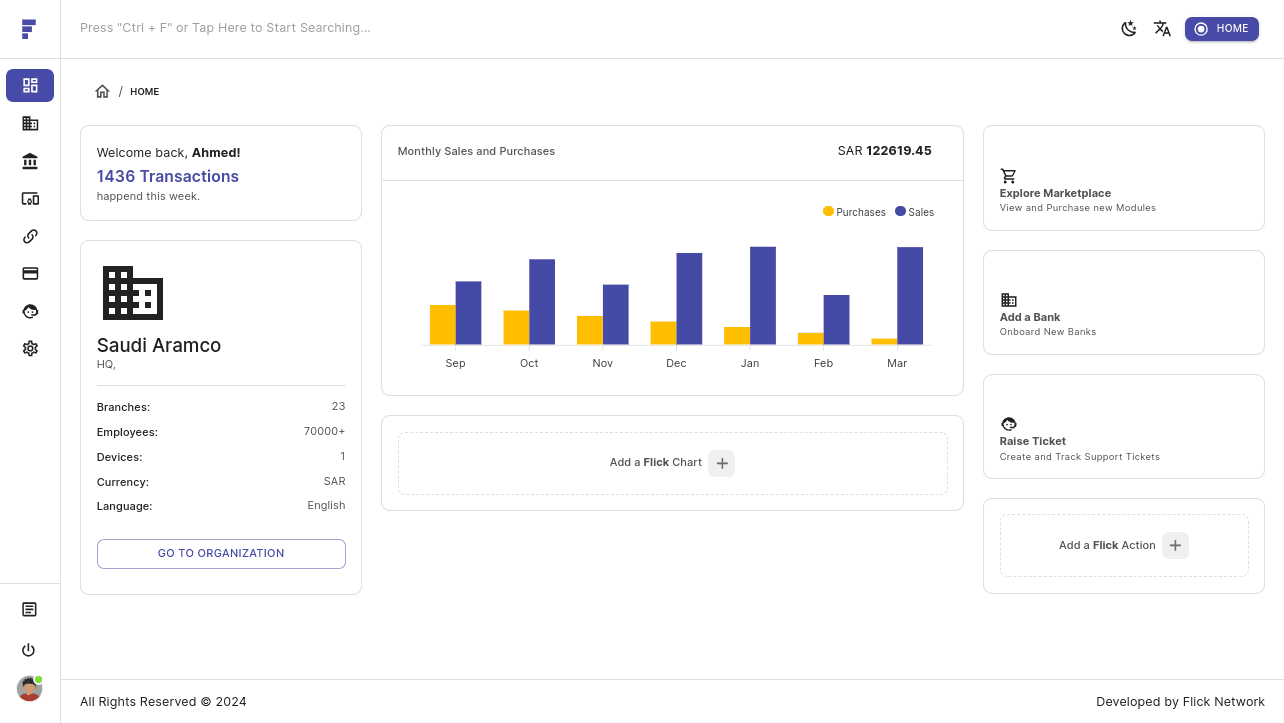The height and width of the screenshot is (723, 1284).
Task: Open the user avatar profile
Action: pyautogui.click(x=29, y=688)
